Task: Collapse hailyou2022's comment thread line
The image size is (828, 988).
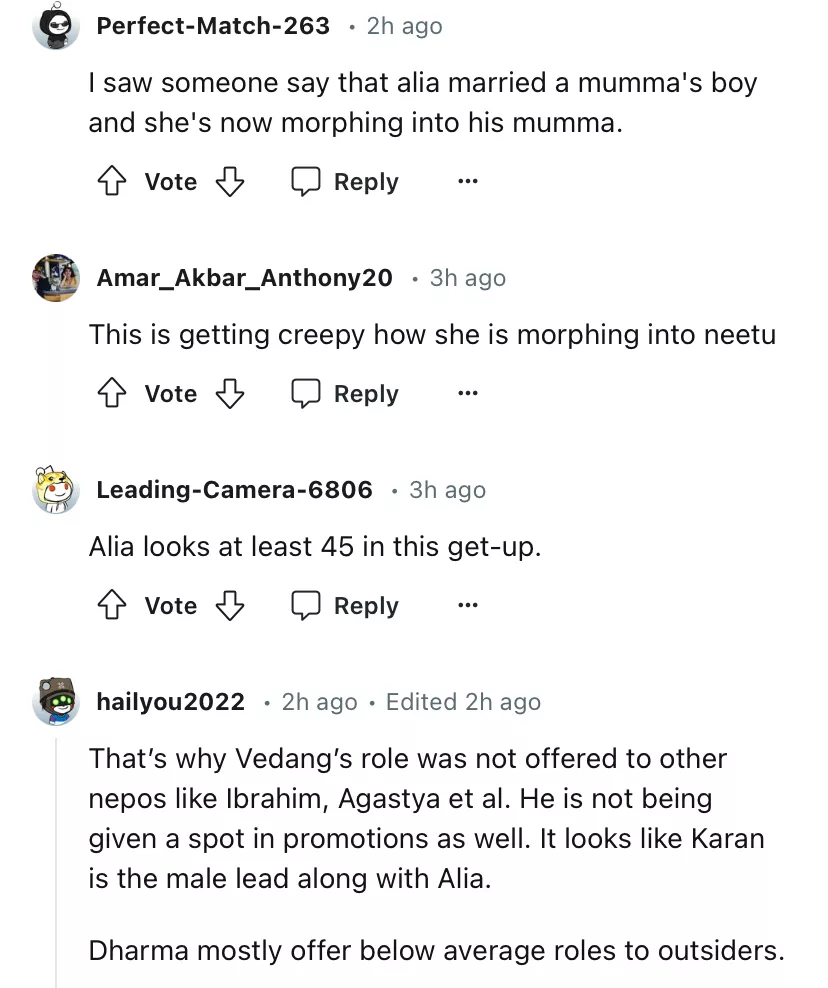Action: [x=56, y=860]
